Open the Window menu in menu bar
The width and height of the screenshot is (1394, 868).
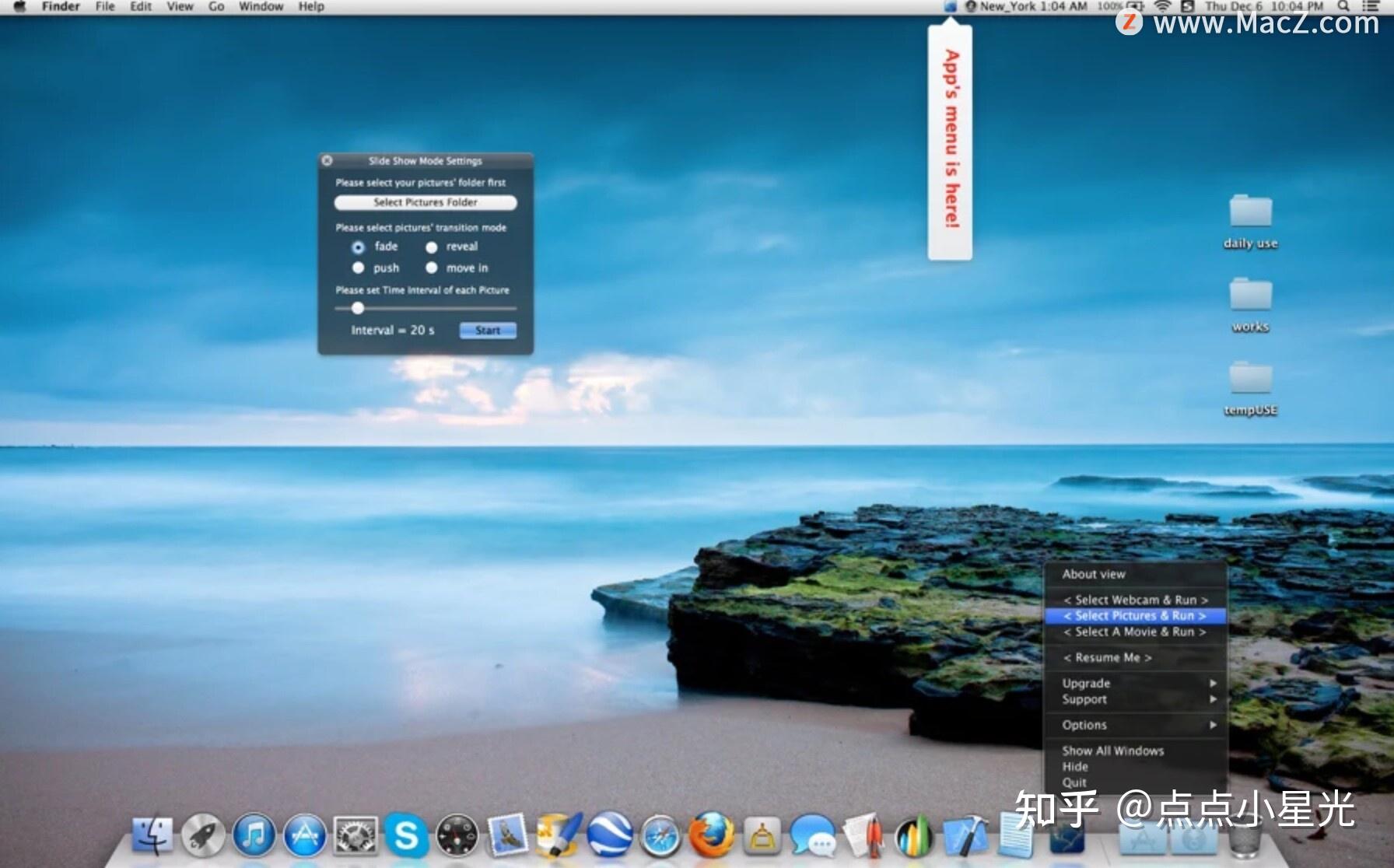click(x=261, y=6)
